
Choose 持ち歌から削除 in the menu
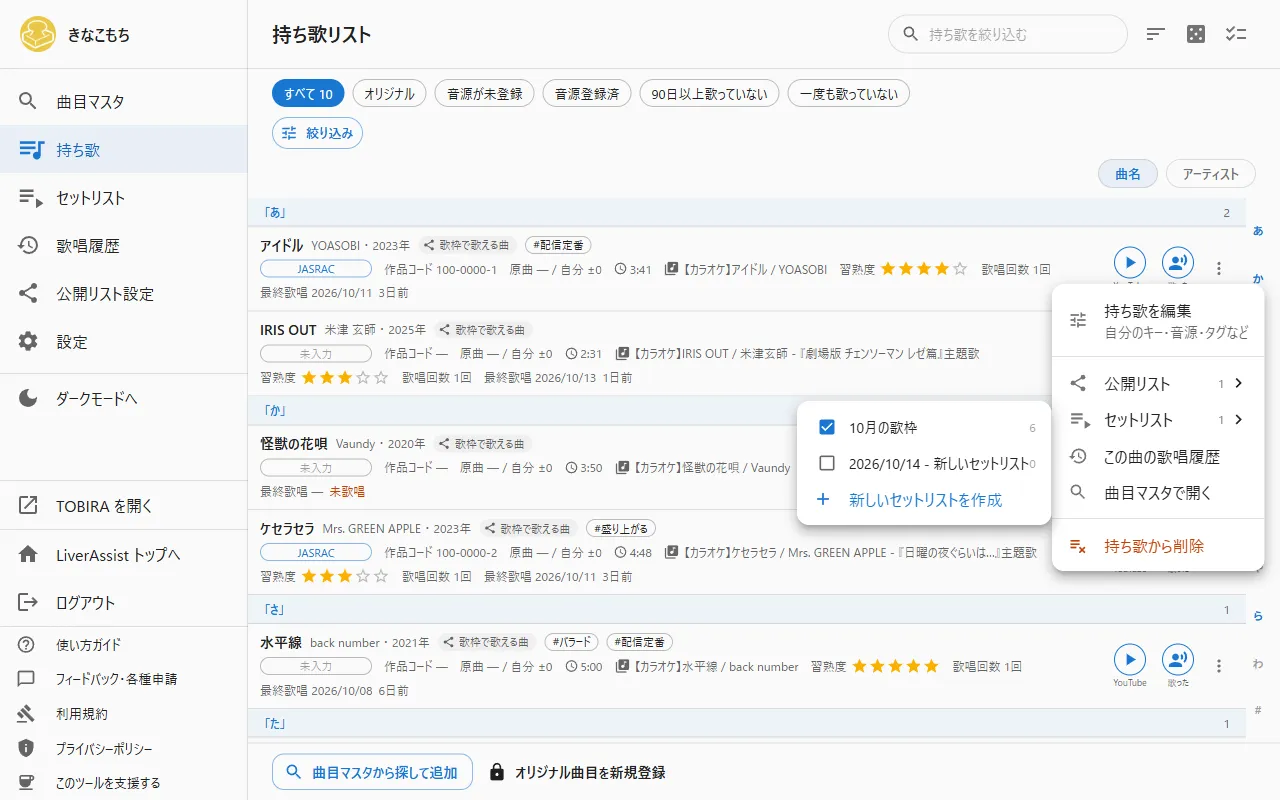click(1158, 546)
